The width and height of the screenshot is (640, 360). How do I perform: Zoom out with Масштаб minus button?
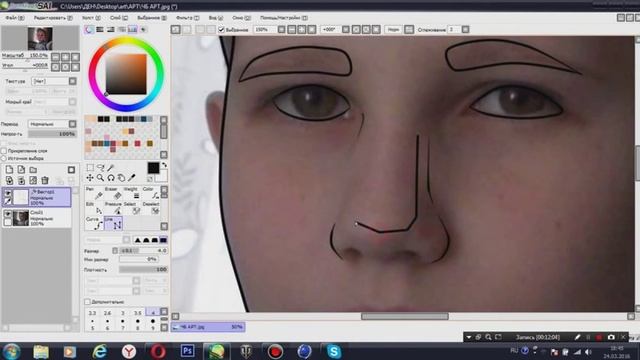(x=56, y=57)
